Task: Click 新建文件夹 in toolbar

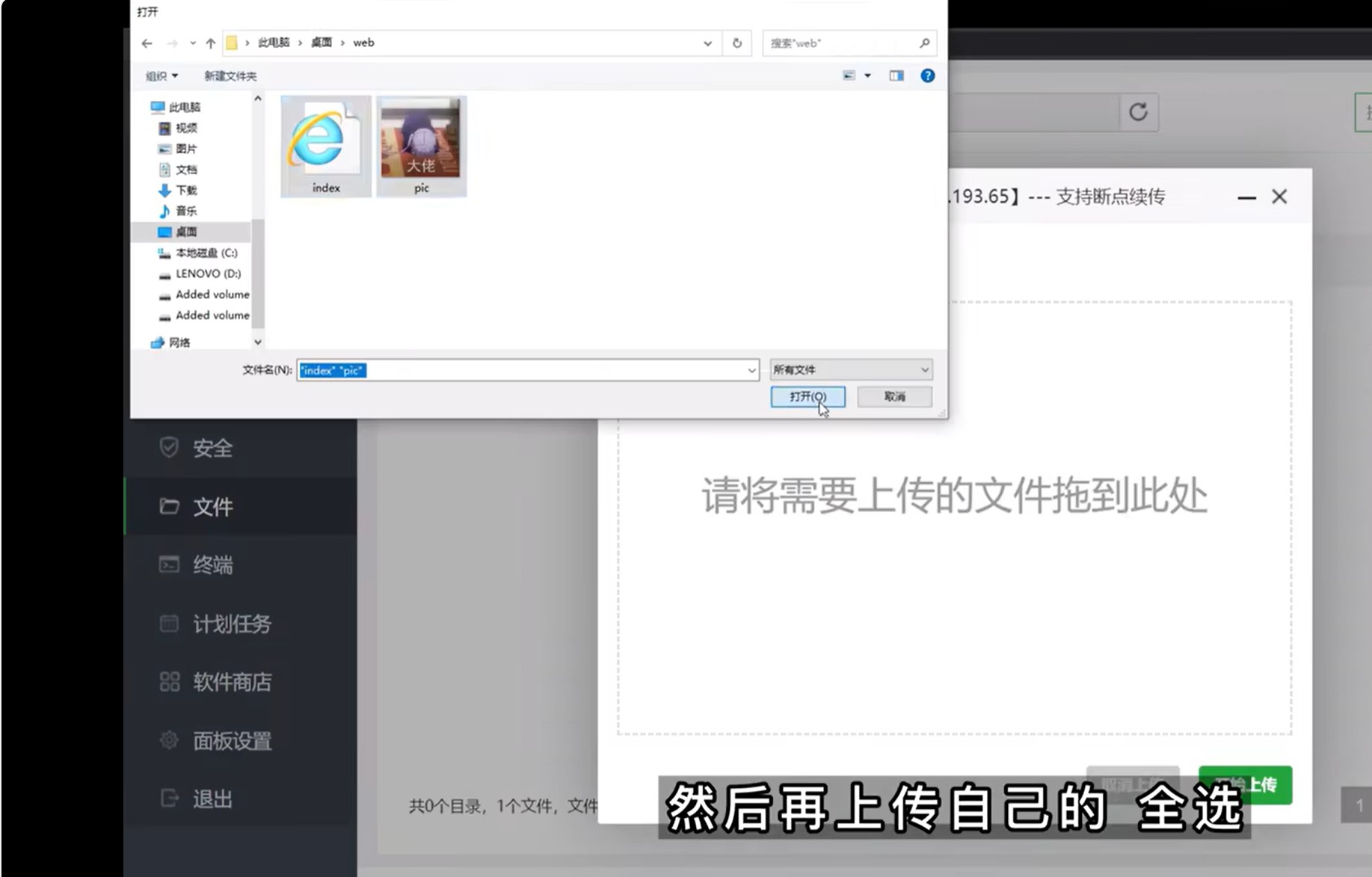Action: click(230, 76)
